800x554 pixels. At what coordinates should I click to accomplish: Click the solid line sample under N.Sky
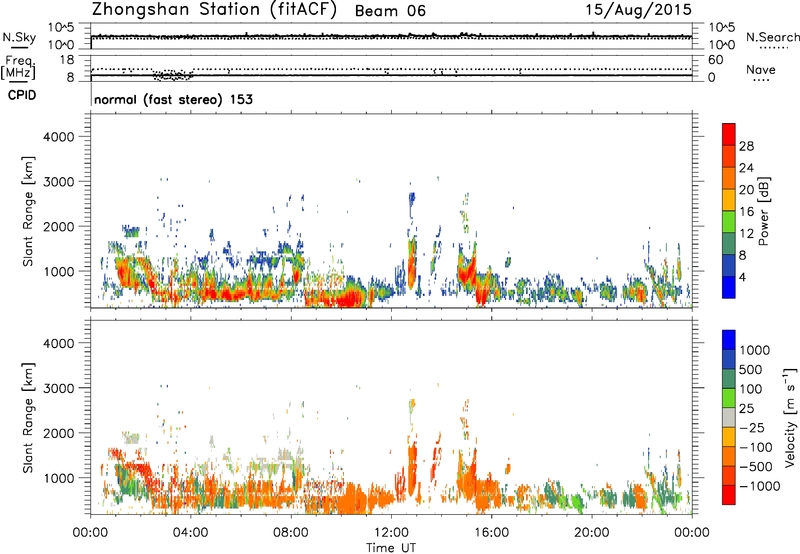coord(18,47)
